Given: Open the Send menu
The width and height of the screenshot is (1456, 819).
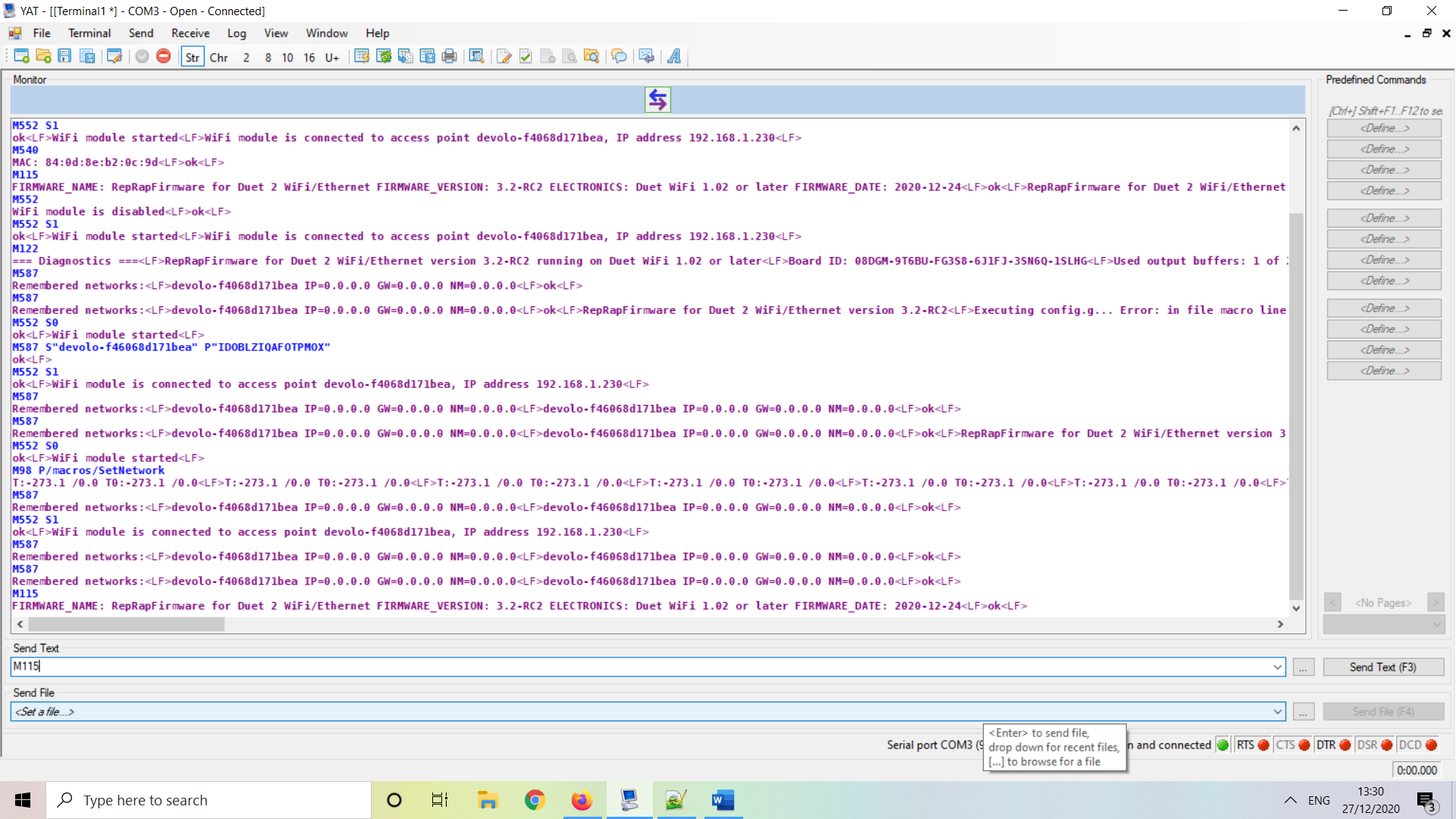Looking at the screenshot, I should (141, 33).
